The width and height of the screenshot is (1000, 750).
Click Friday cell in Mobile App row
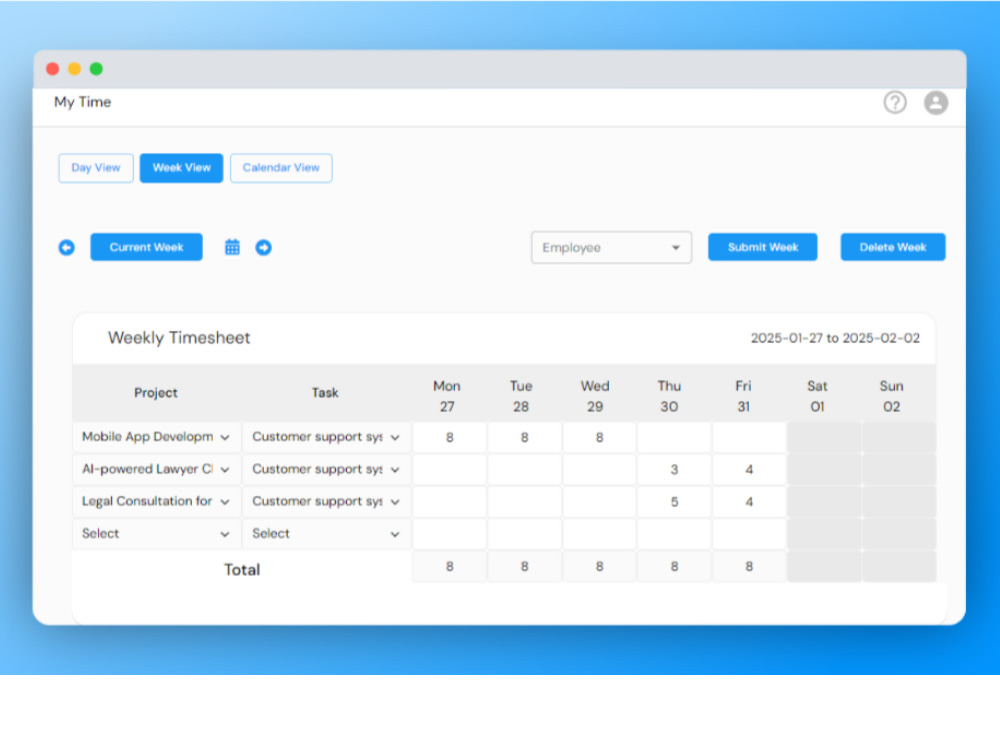point(749,438)
